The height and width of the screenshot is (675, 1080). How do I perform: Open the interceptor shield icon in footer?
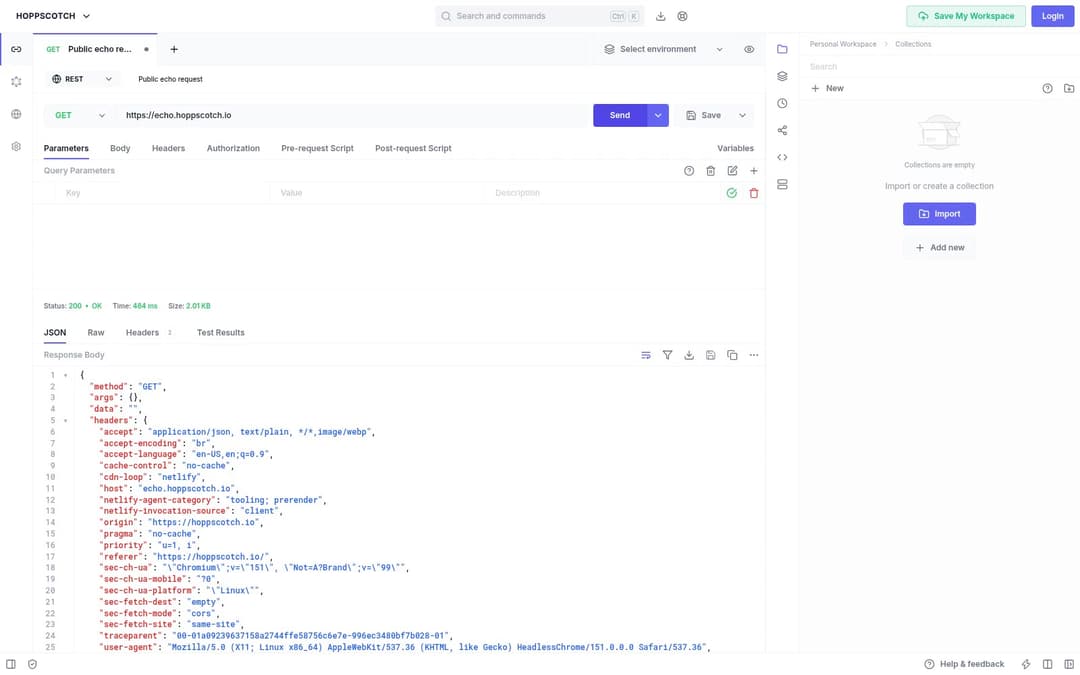(x=32, y=664)
